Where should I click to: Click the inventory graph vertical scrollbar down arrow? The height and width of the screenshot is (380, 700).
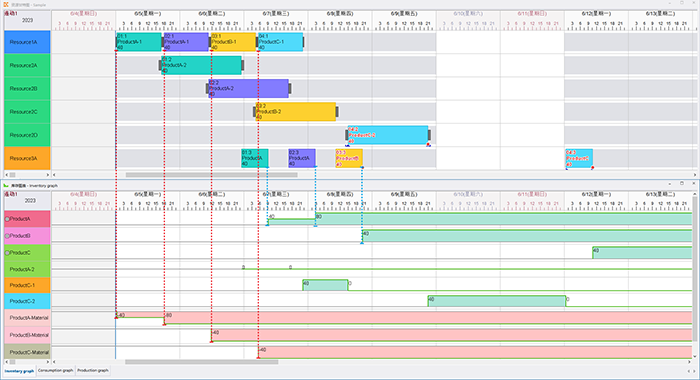pos(694,356)
